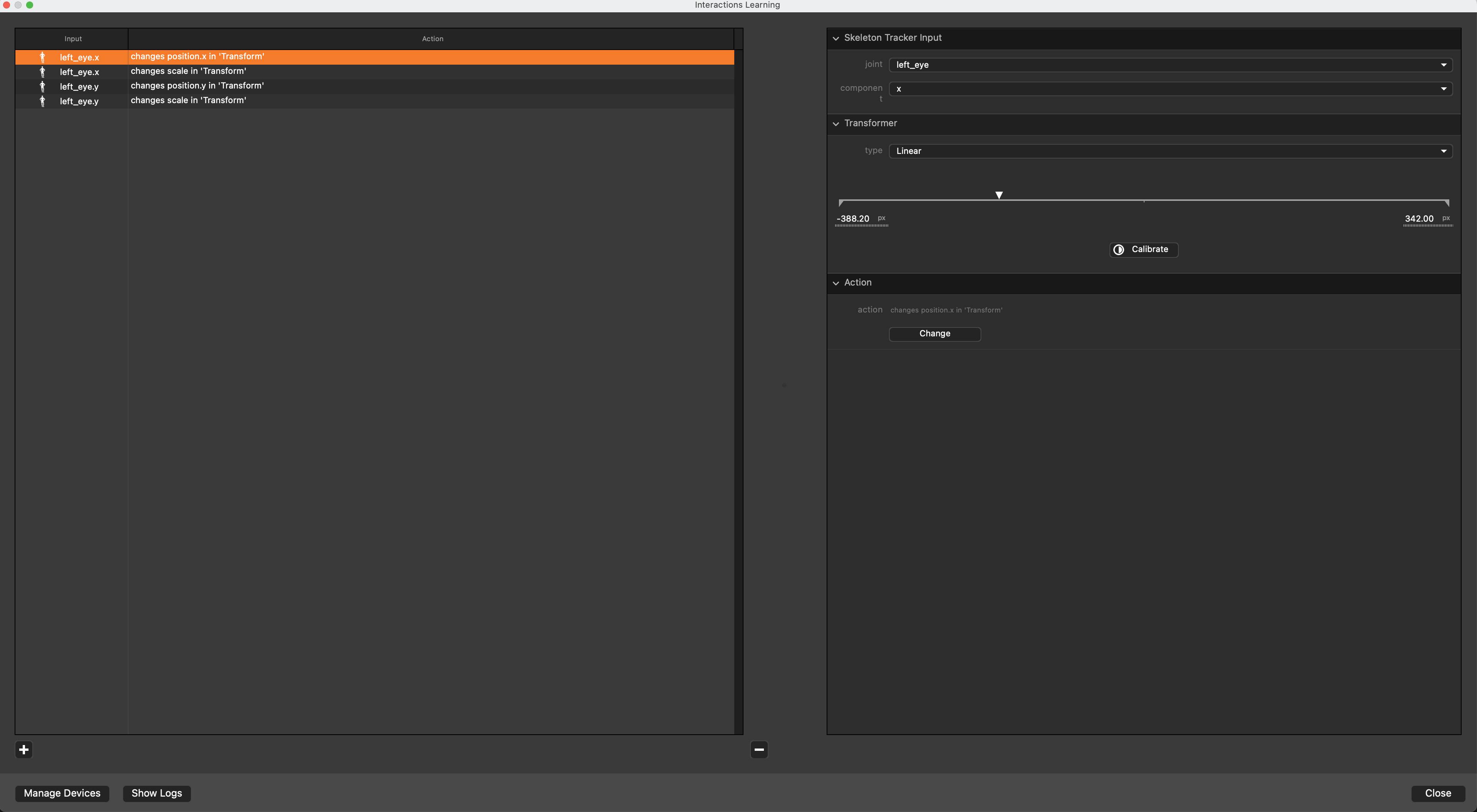Click the Change action button
1477x812 pixels.
tap(935, 334)
